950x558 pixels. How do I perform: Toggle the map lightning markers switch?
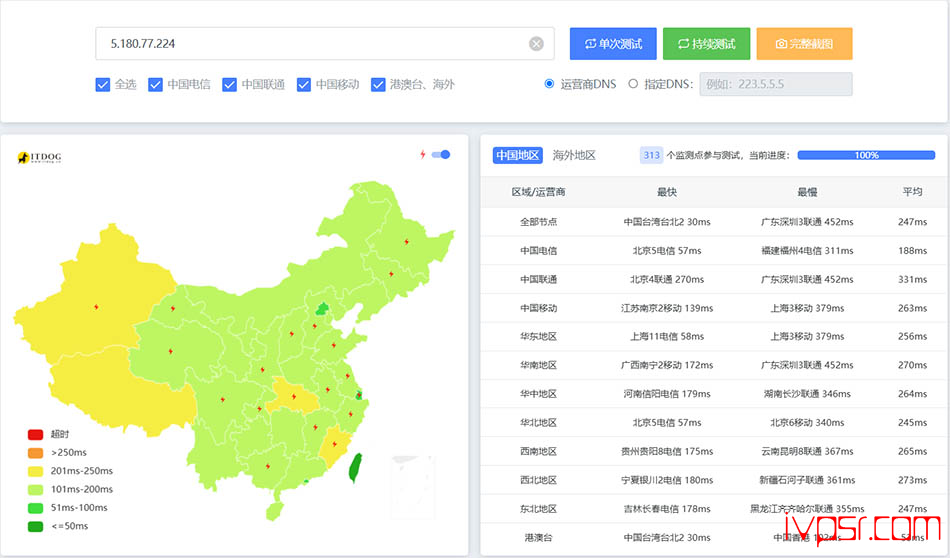(x=441, y=154)
